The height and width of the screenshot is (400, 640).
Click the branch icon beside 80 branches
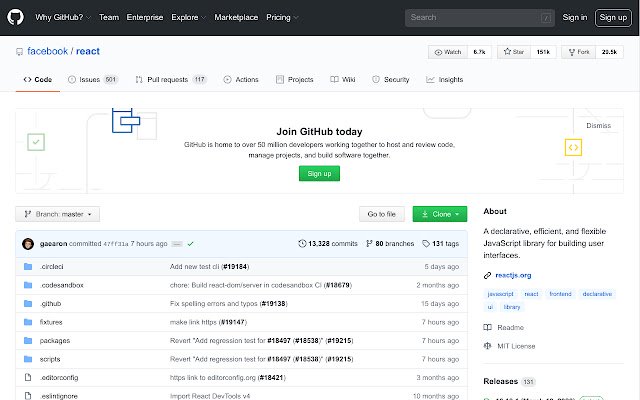coord(369,244)
